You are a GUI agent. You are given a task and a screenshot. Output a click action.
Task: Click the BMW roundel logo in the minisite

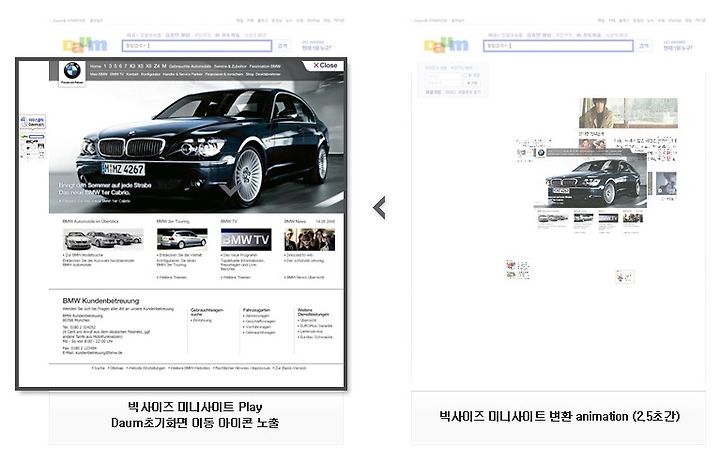click(72, 71)
